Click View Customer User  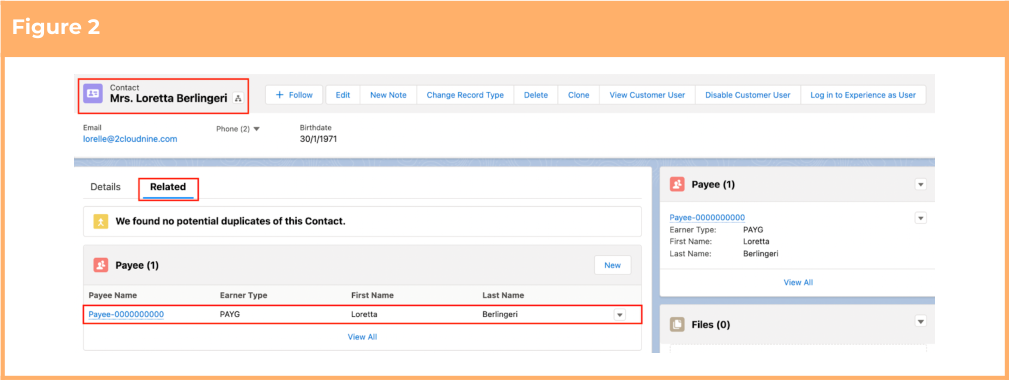(x=647, y=95)
